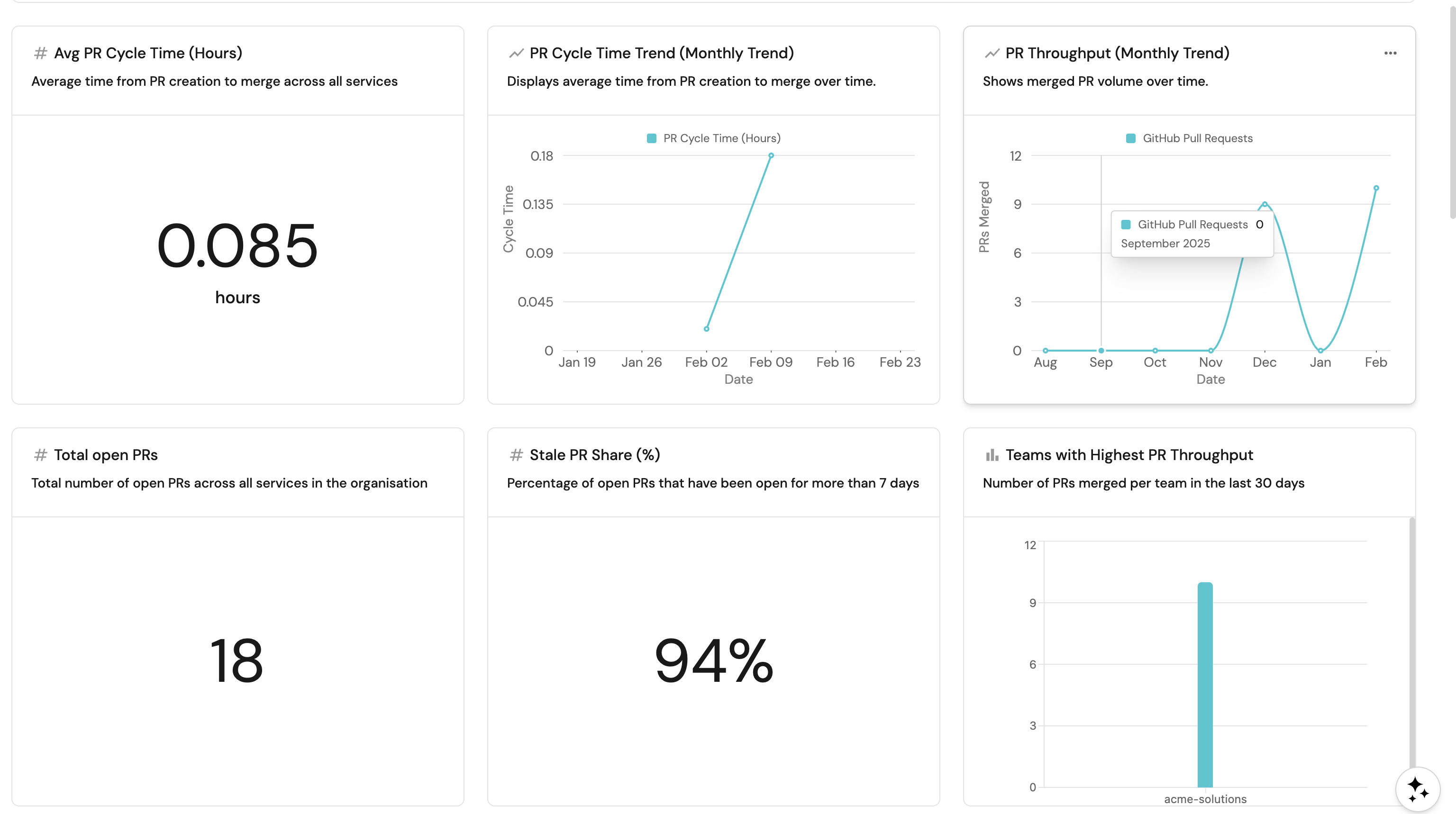This screenshot has width=1456, height=814.
Task: Click the hash icon beside Avg PR Cycle Time
Action: point(40,53)
